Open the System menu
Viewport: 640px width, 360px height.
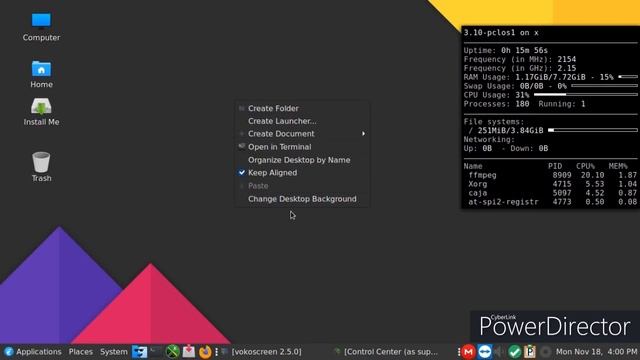pos(113,351)
